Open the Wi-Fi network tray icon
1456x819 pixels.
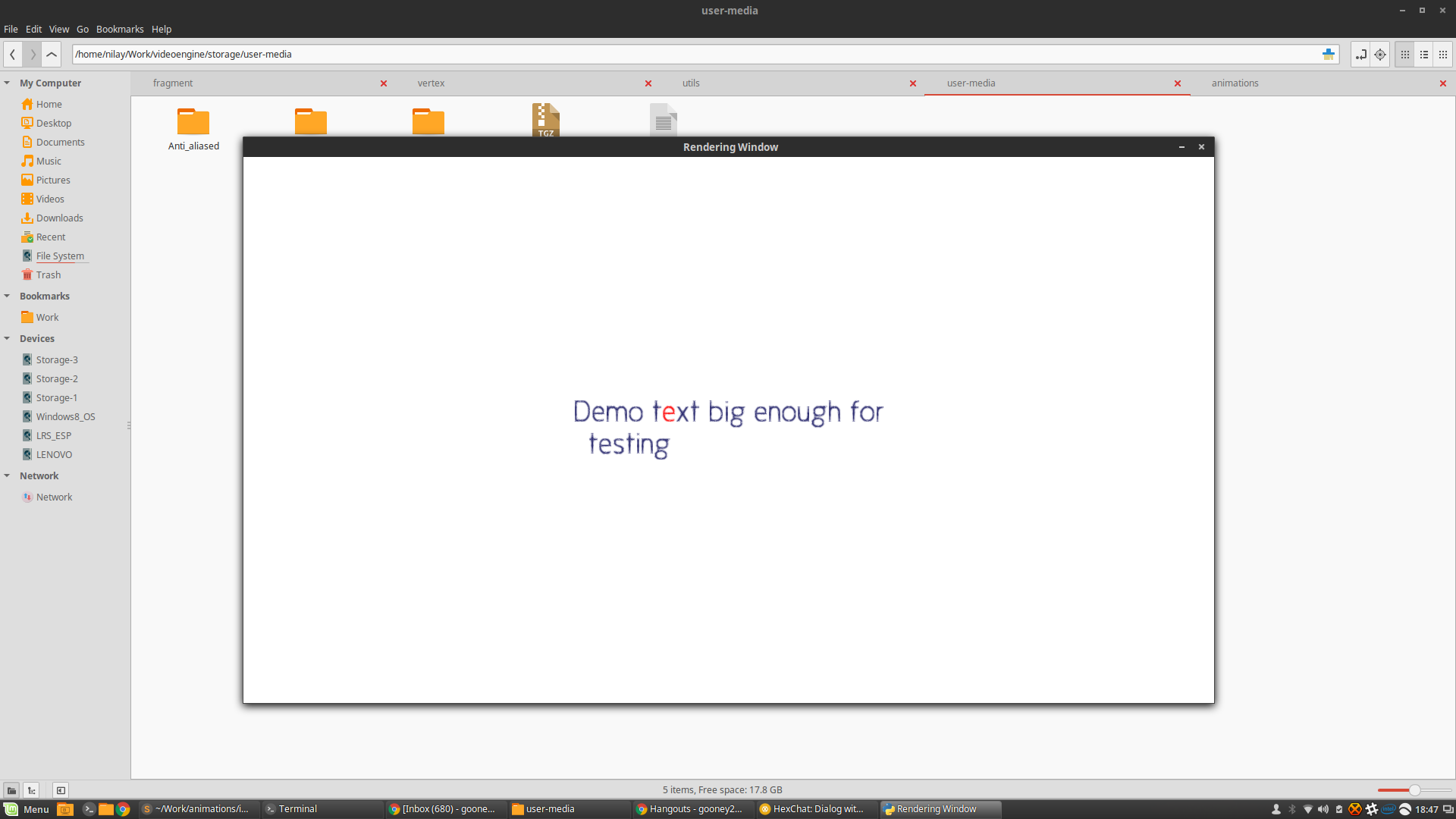click(x=1307, y=809)
